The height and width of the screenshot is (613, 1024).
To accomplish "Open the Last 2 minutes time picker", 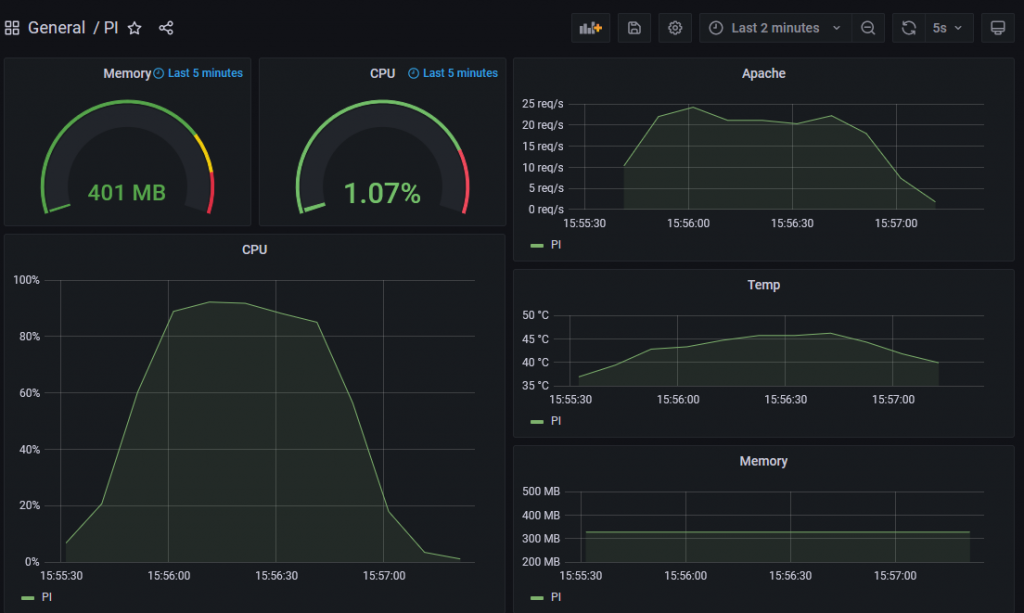I will 775,28.
